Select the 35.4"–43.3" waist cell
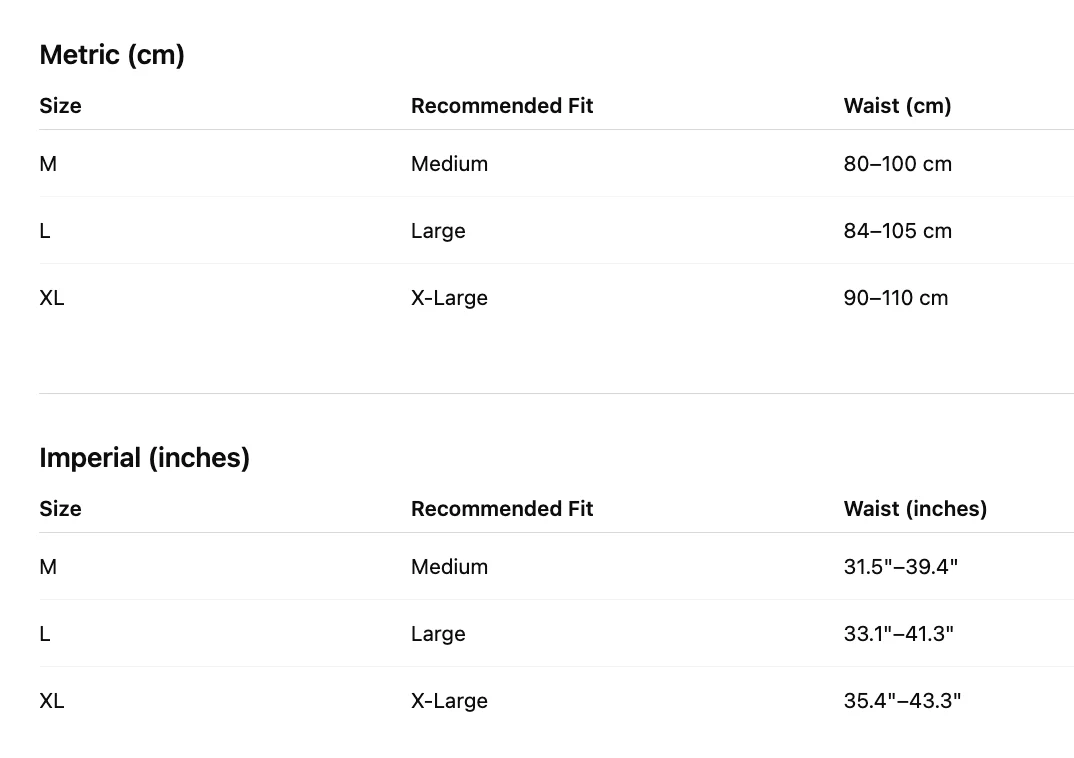The image size is (1074, 758). tap(902, 700)
